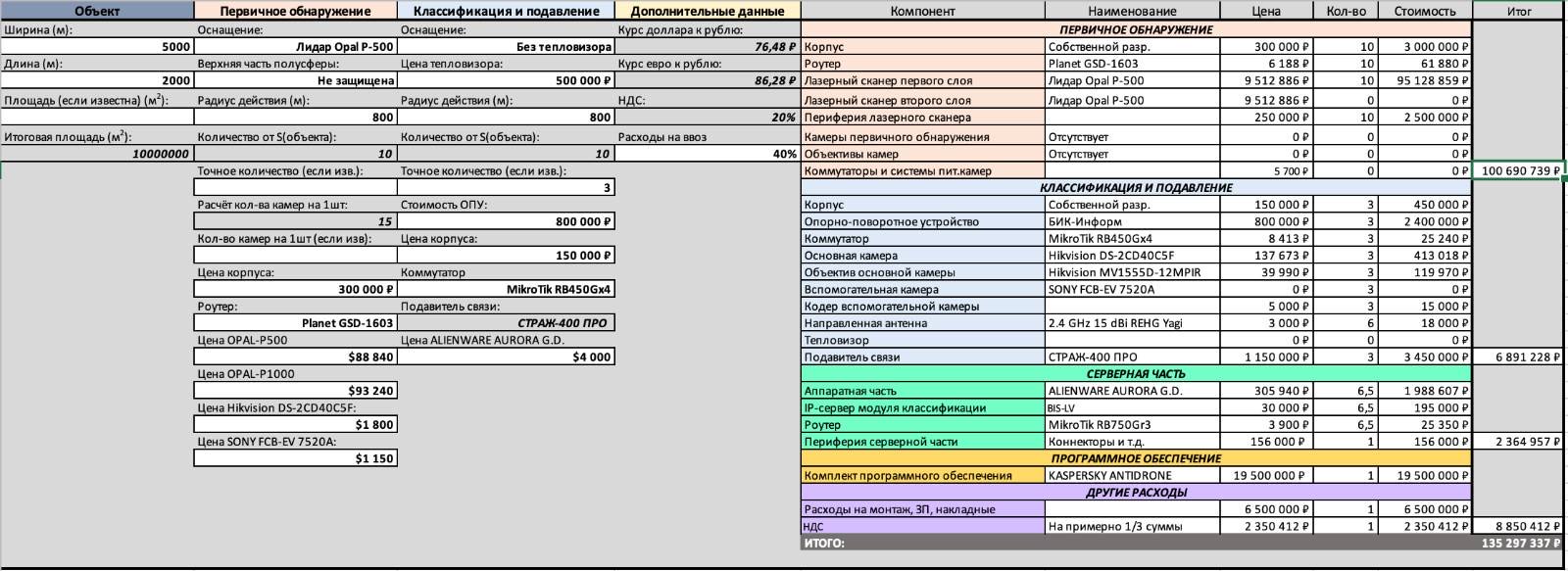
Task: Select the "Без тепловизора" equipment cell
Action: click(507, 47)
